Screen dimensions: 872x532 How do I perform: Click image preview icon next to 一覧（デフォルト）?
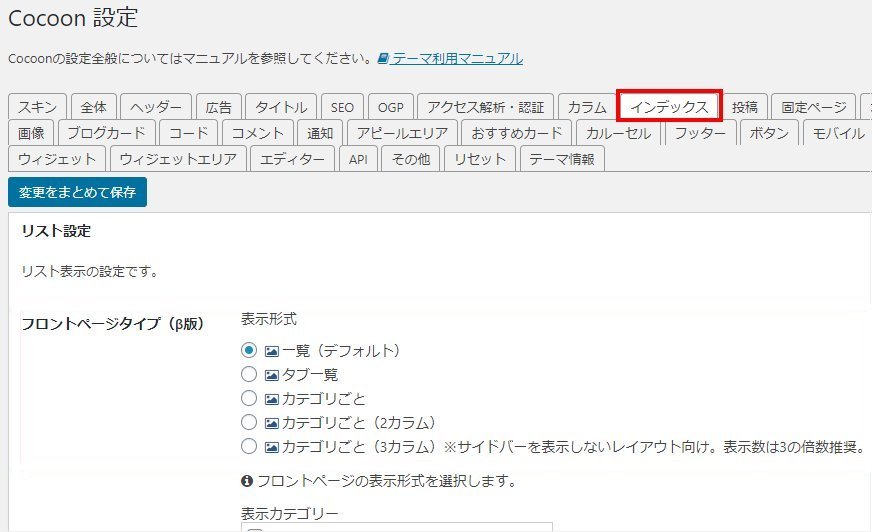click(x=271, y=351)
